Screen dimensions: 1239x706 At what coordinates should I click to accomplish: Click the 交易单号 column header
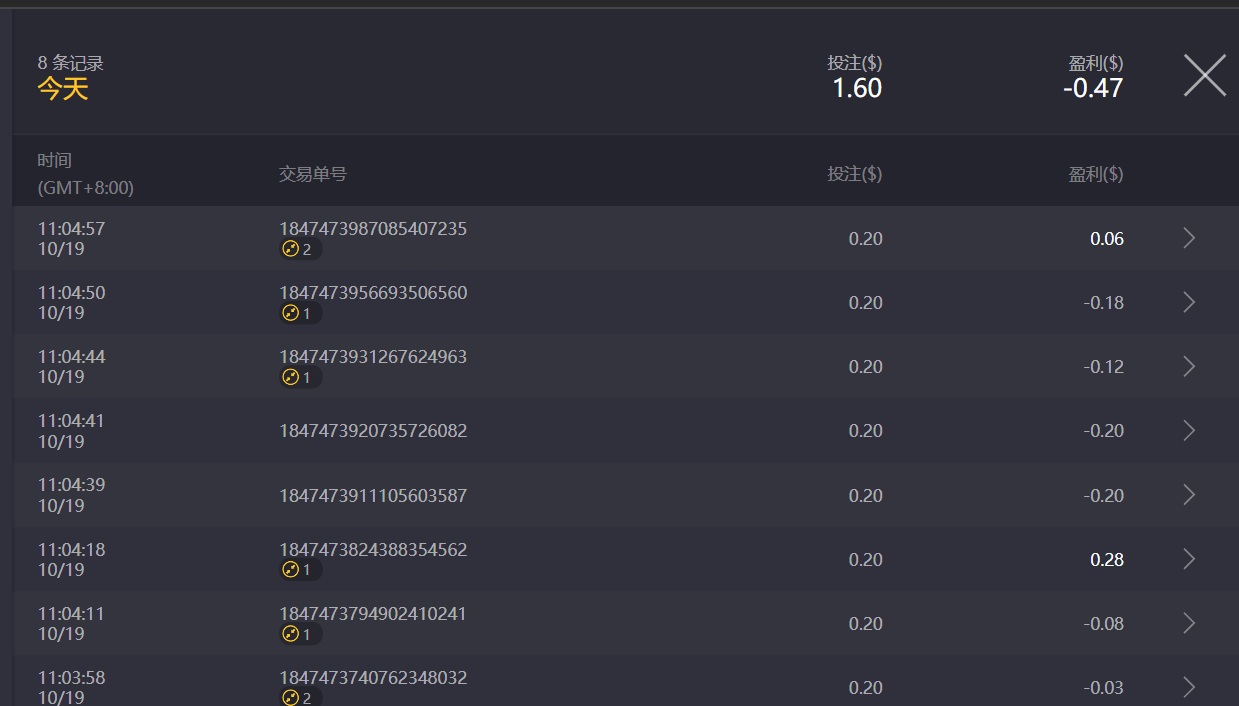pyautogui.click(x=311, y=172)
